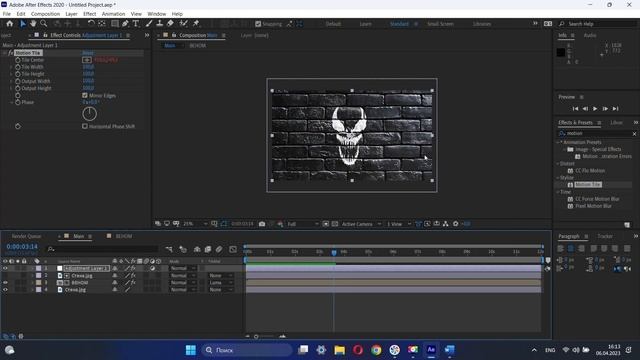Expand layer 3 BEHOM properties
The height and width of the screenshot is (360, 640).
pyautogui.click(x=32, y=282)
